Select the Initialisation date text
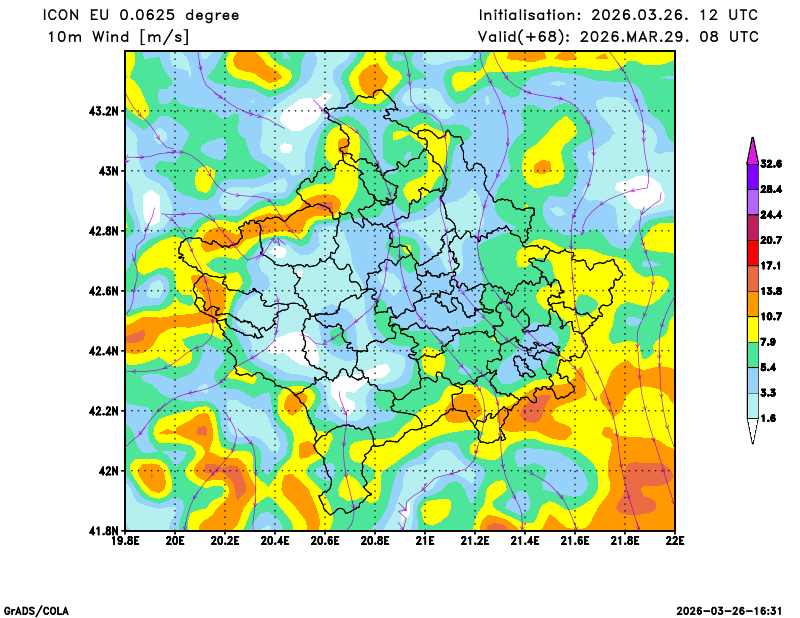 (618, 15)
